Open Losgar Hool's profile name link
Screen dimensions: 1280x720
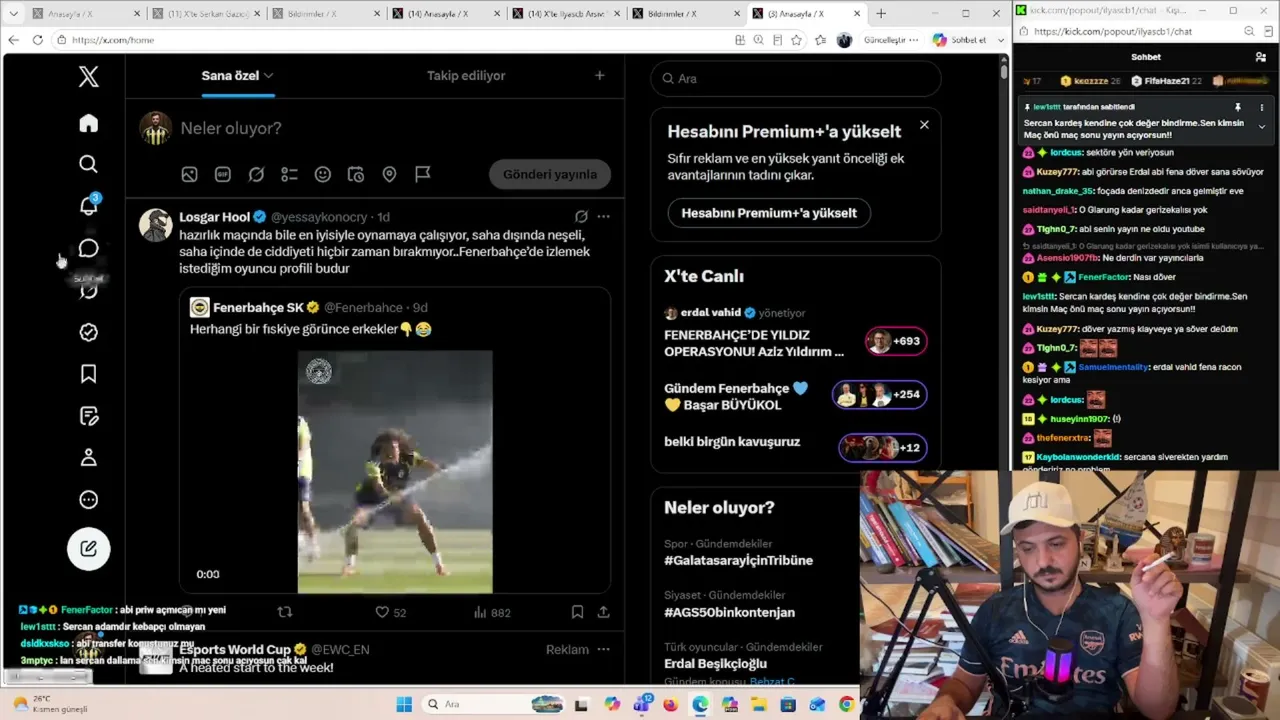(x=214, y=217)
